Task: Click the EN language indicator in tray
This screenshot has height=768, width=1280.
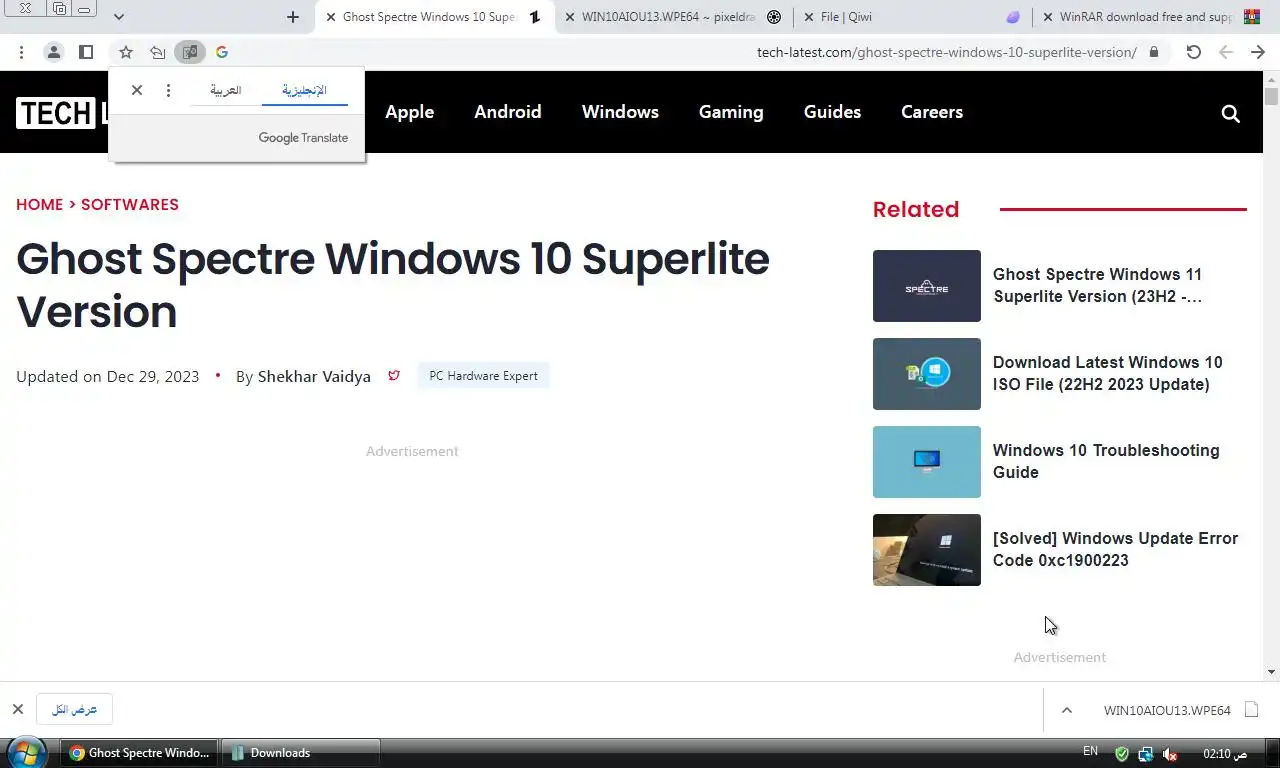Action: click(x=1090, y=751)
